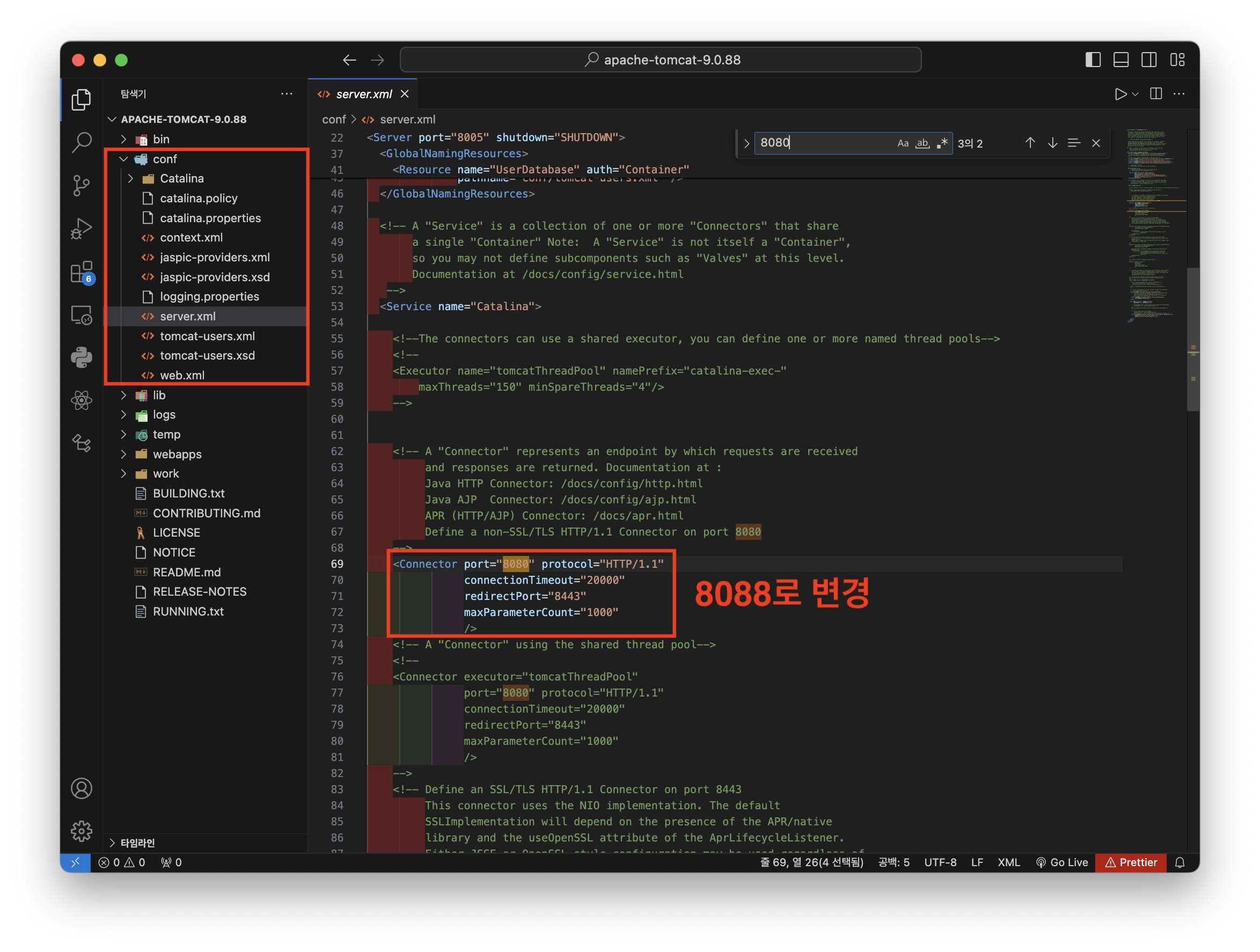Select the server.xml editor tab
The image size is (1260, 952).
click(x=363, y=94)
